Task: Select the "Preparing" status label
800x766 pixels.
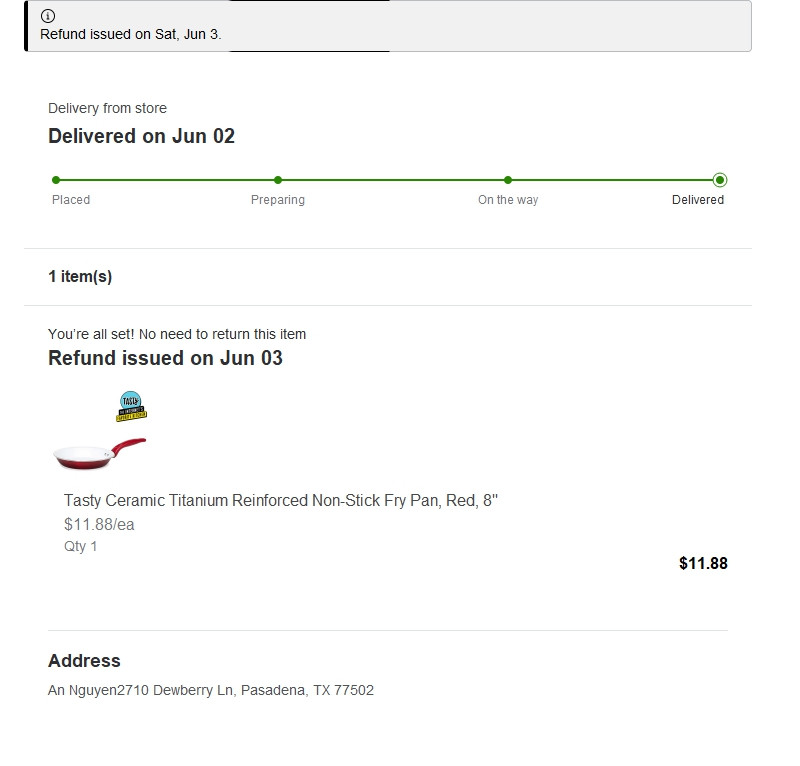Action: (278, 200)
